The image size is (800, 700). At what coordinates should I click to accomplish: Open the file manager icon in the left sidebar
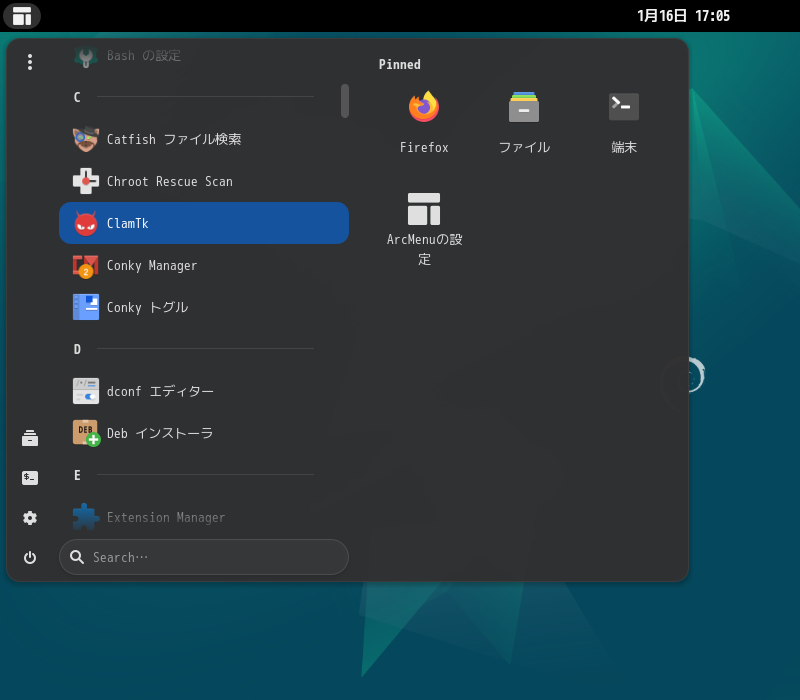(x=30, y=437)
